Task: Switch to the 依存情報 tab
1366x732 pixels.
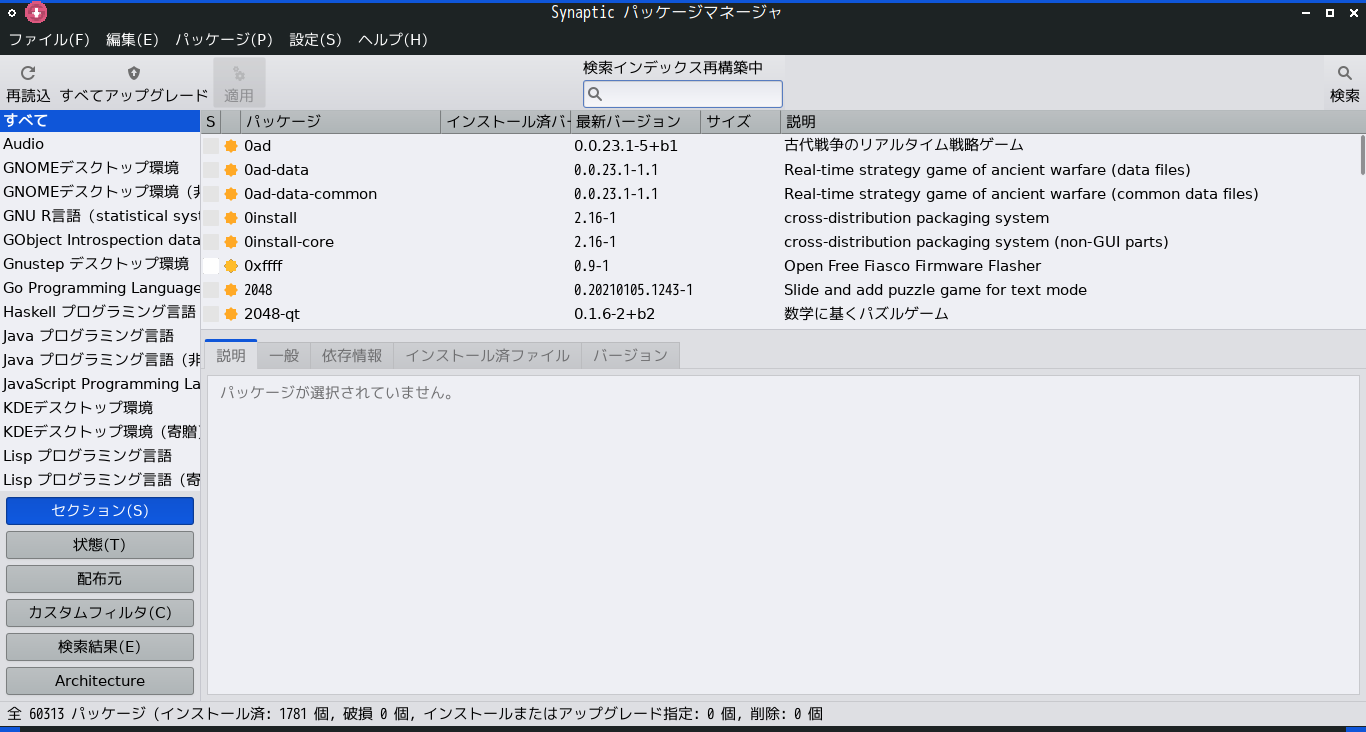Action: pyautogui.click(x=352, y=355)
